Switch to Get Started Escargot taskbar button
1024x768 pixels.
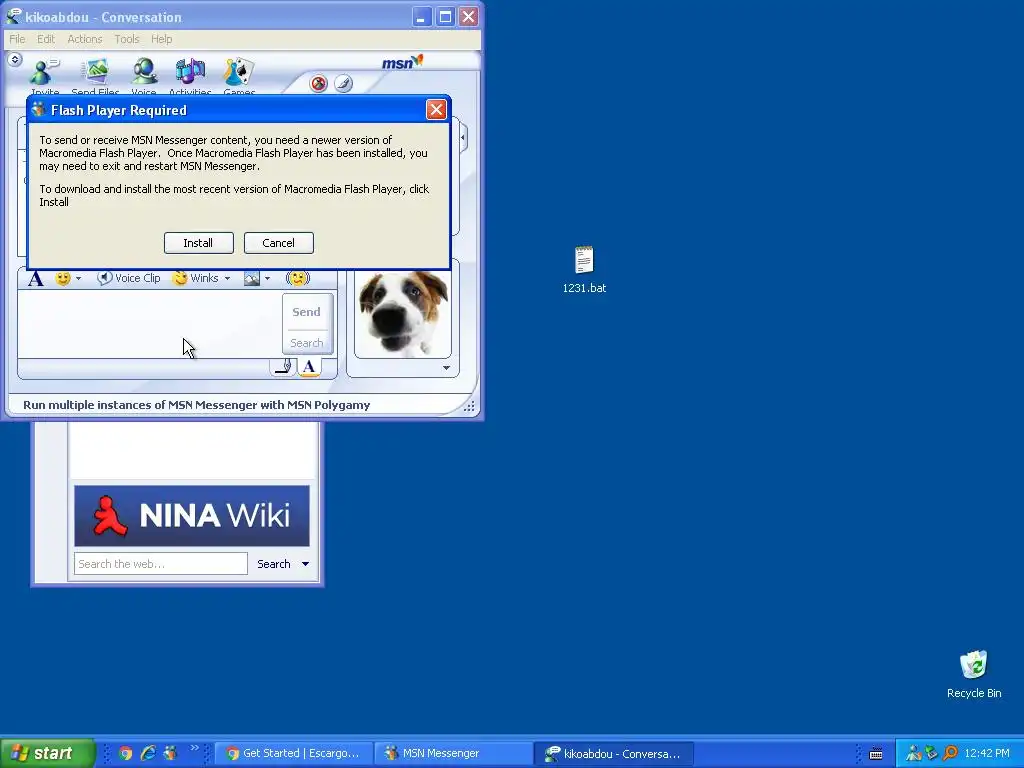point(294,754)
